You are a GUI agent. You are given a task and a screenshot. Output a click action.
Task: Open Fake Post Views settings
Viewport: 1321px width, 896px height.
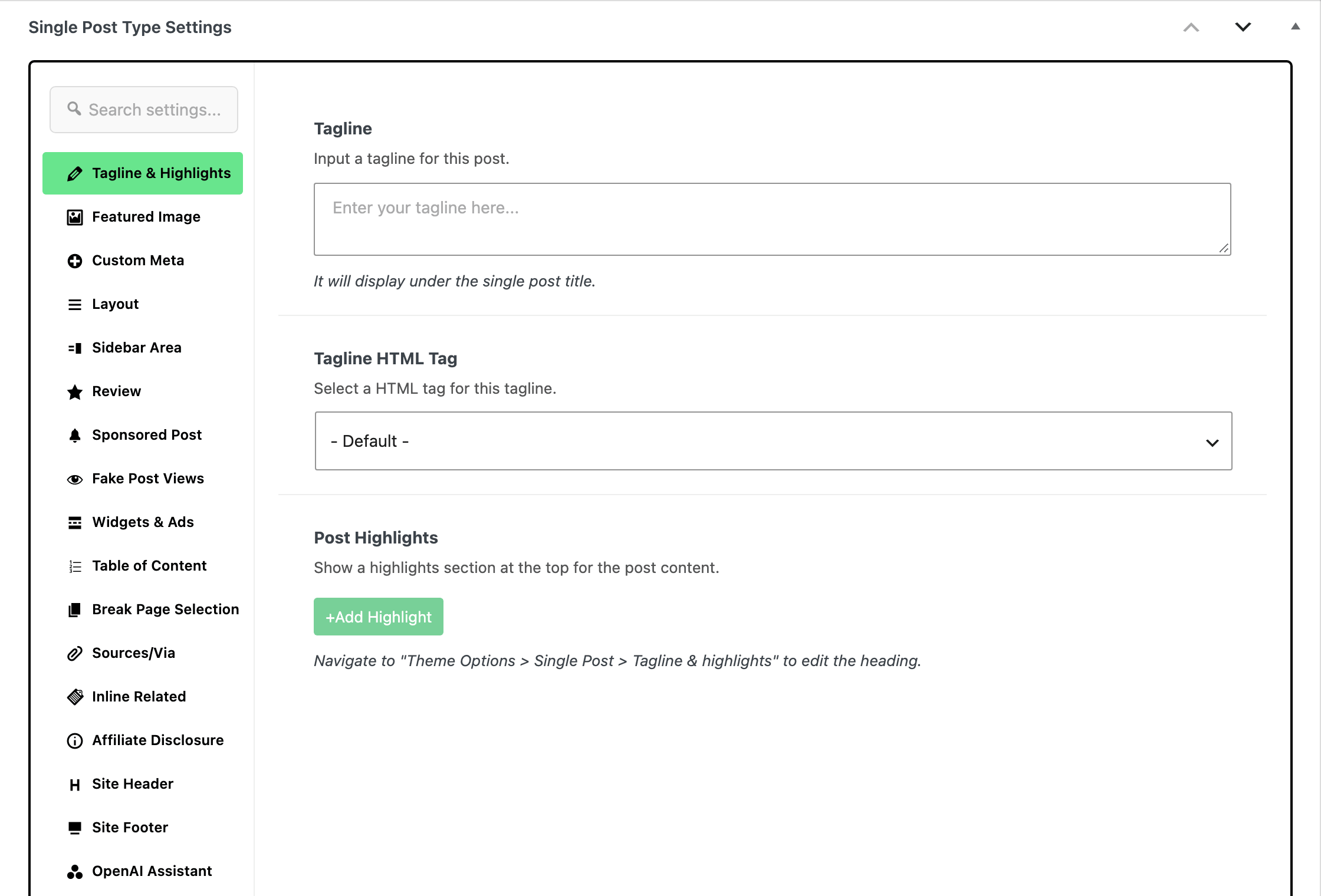click(x=143, y=479)
